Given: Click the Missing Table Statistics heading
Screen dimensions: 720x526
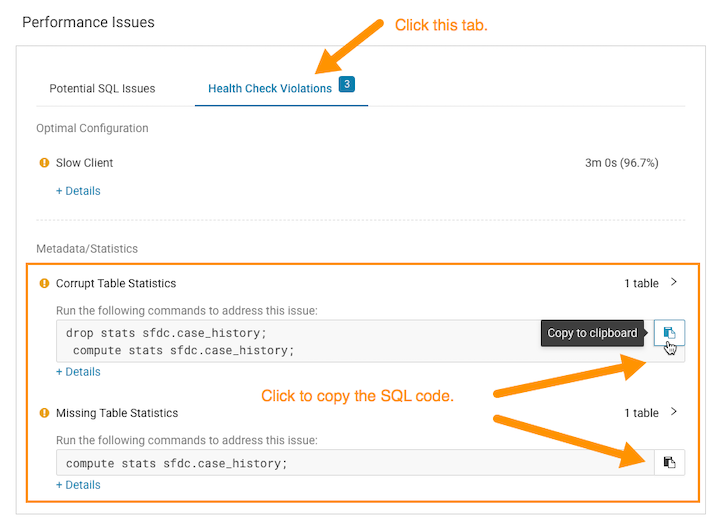Looking at the screenshot, I should (117, 413).
